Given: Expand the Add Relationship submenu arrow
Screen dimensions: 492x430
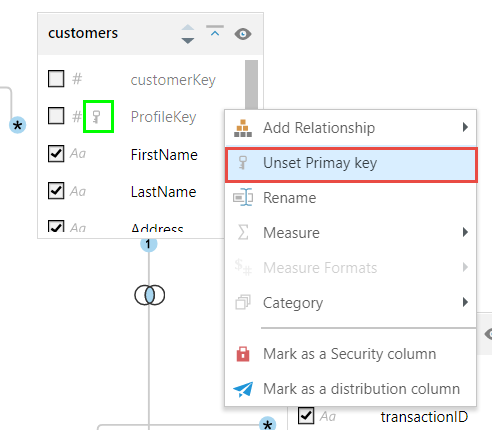Looking at the screenshot, I should tap(465, 127).
